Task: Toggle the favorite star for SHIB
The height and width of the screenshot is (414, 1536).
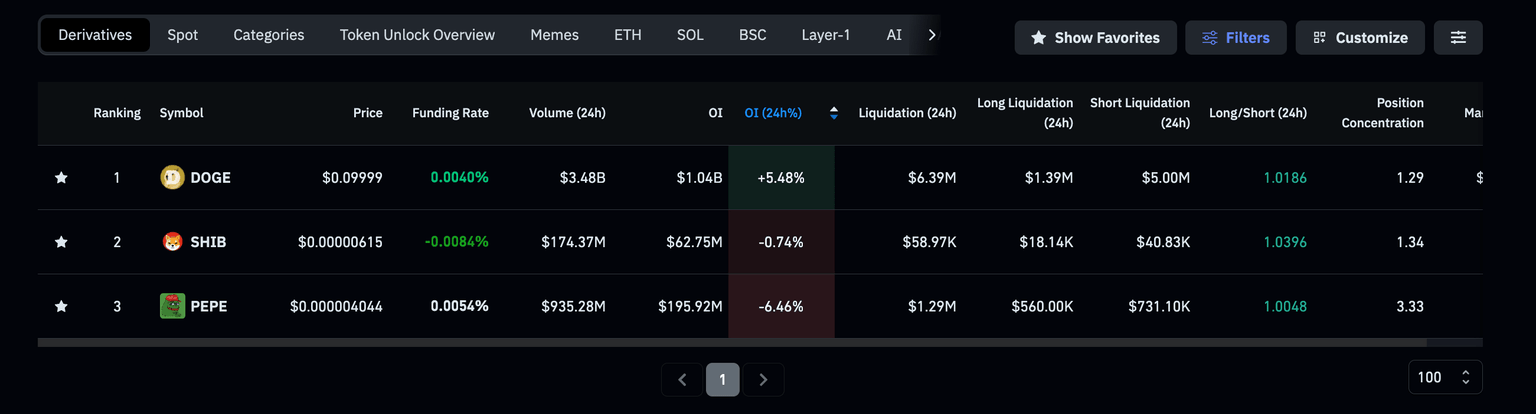Action: pyautogui.click(x=61, y=242)
